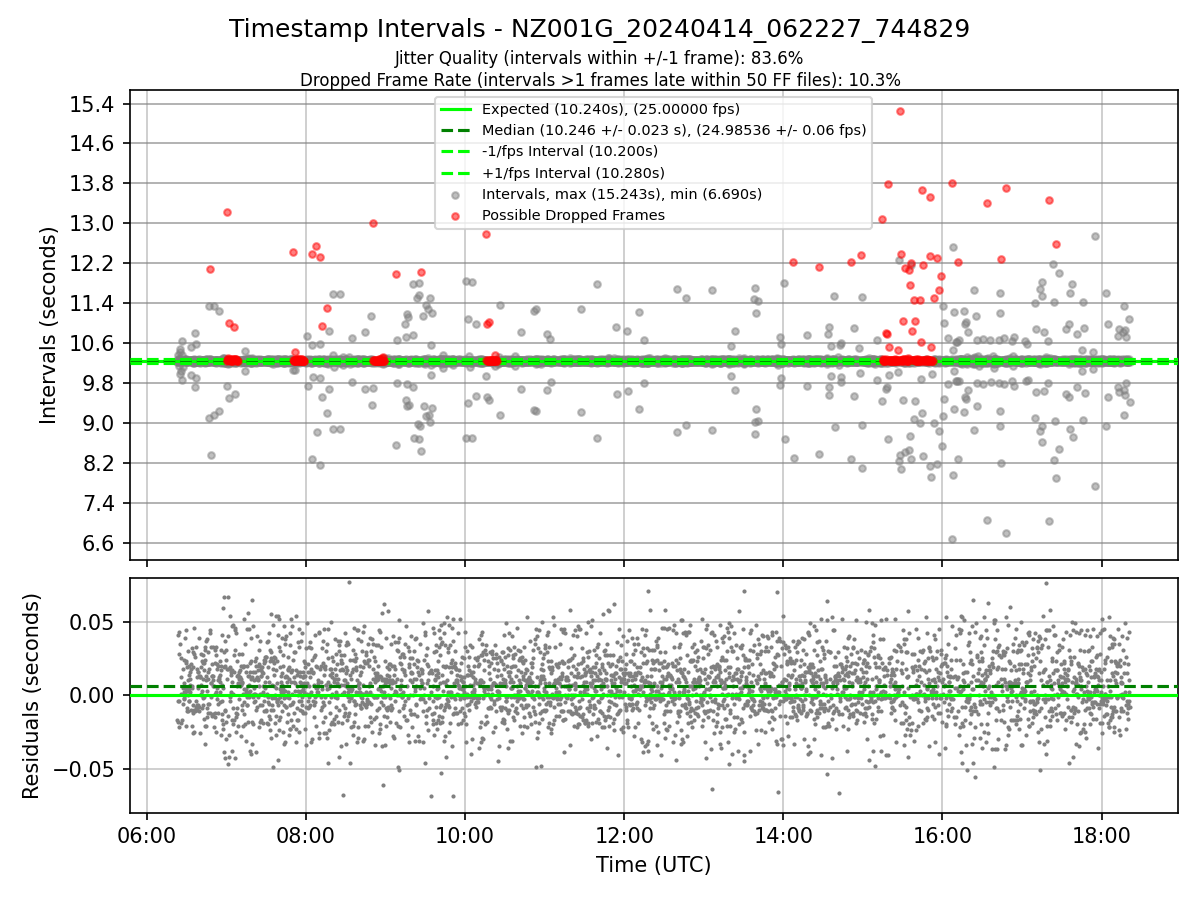The image size is (1200, 900).
Task: Click the 'Time (UTC)' x-axis label
Action: [x=654, y=865]
